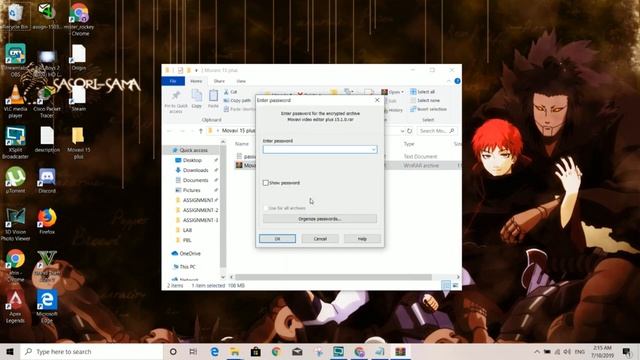Viewport: 640px width, 360px height.
Task: Open Microsoft Edge desktop shortcut
Action: click(47, 307)
